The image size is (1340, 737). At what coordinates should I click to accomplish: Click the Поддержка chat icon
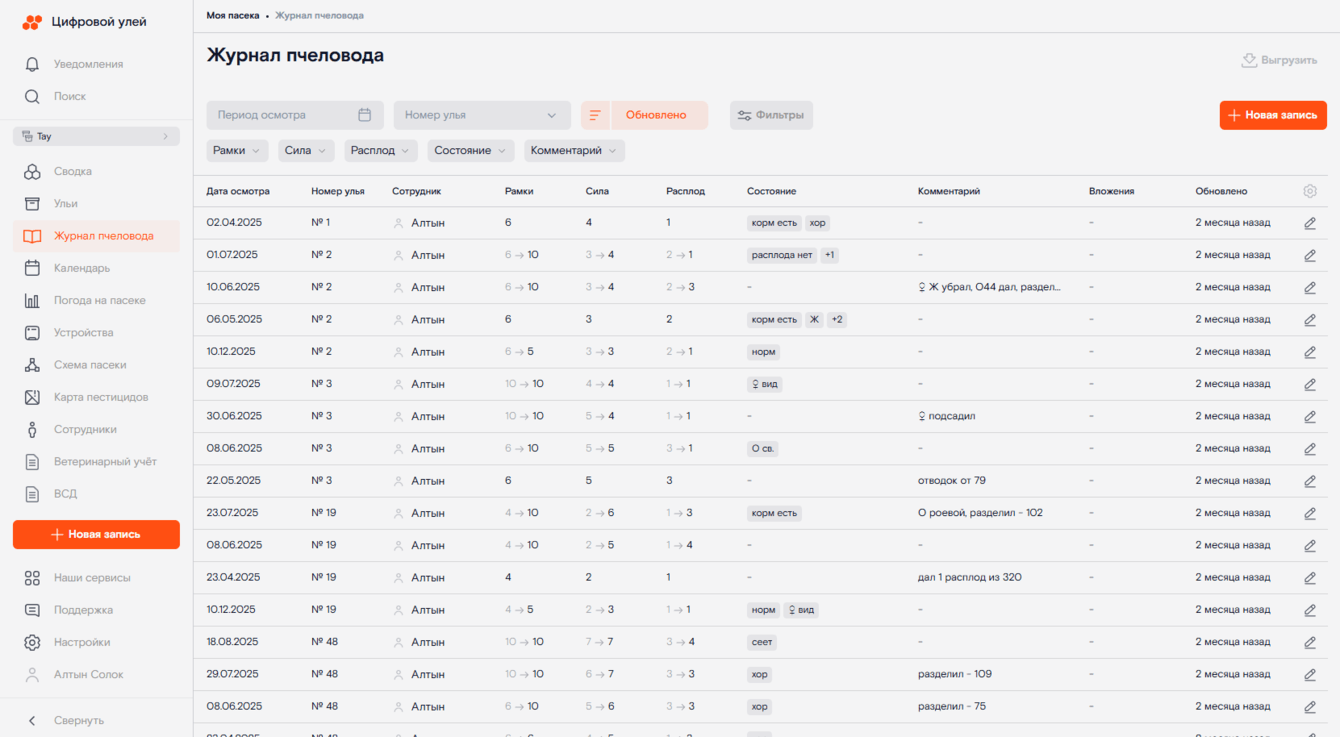pos(32,610)
